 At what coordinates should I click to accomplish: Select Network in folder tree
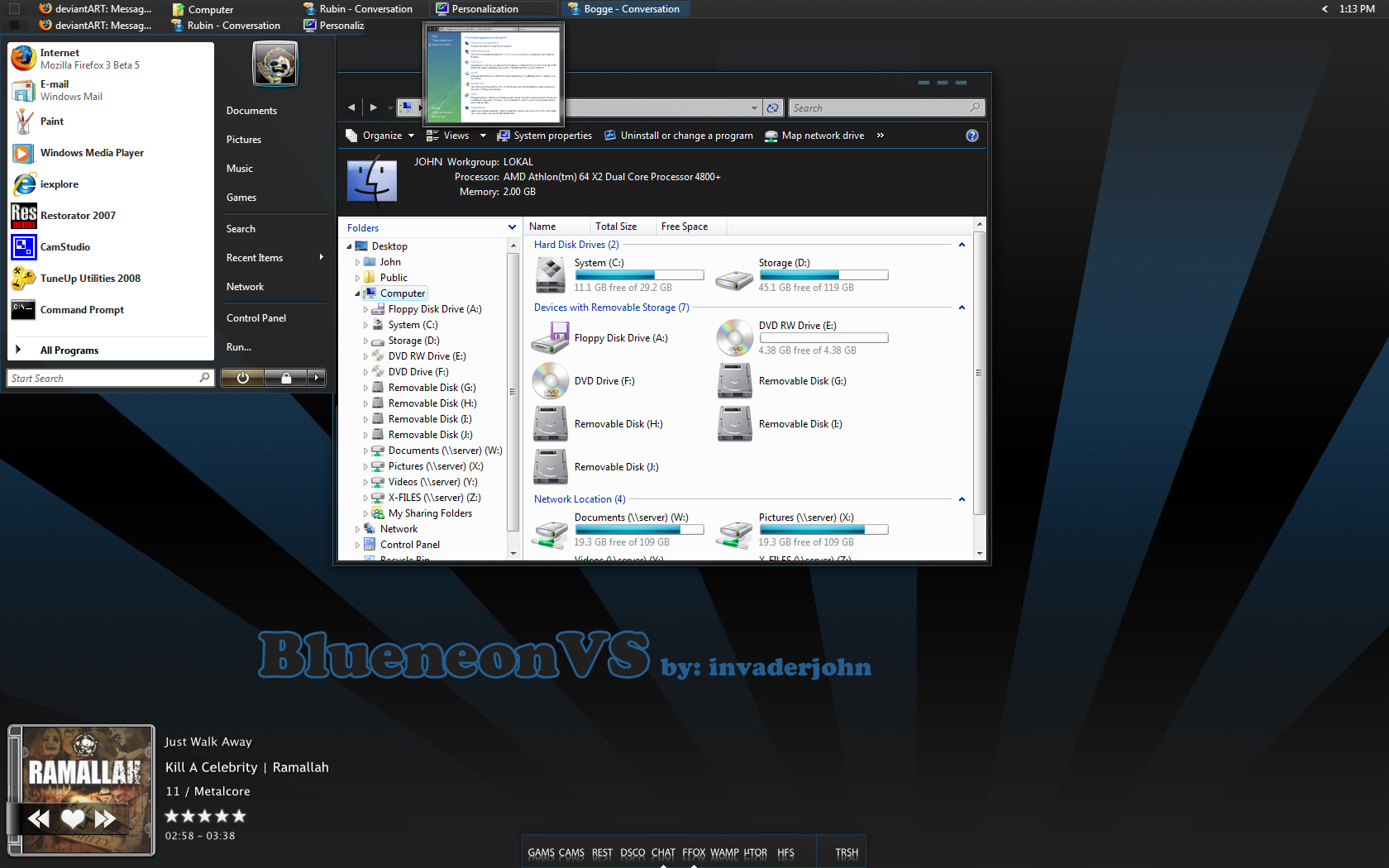click(x=399, y=529)
